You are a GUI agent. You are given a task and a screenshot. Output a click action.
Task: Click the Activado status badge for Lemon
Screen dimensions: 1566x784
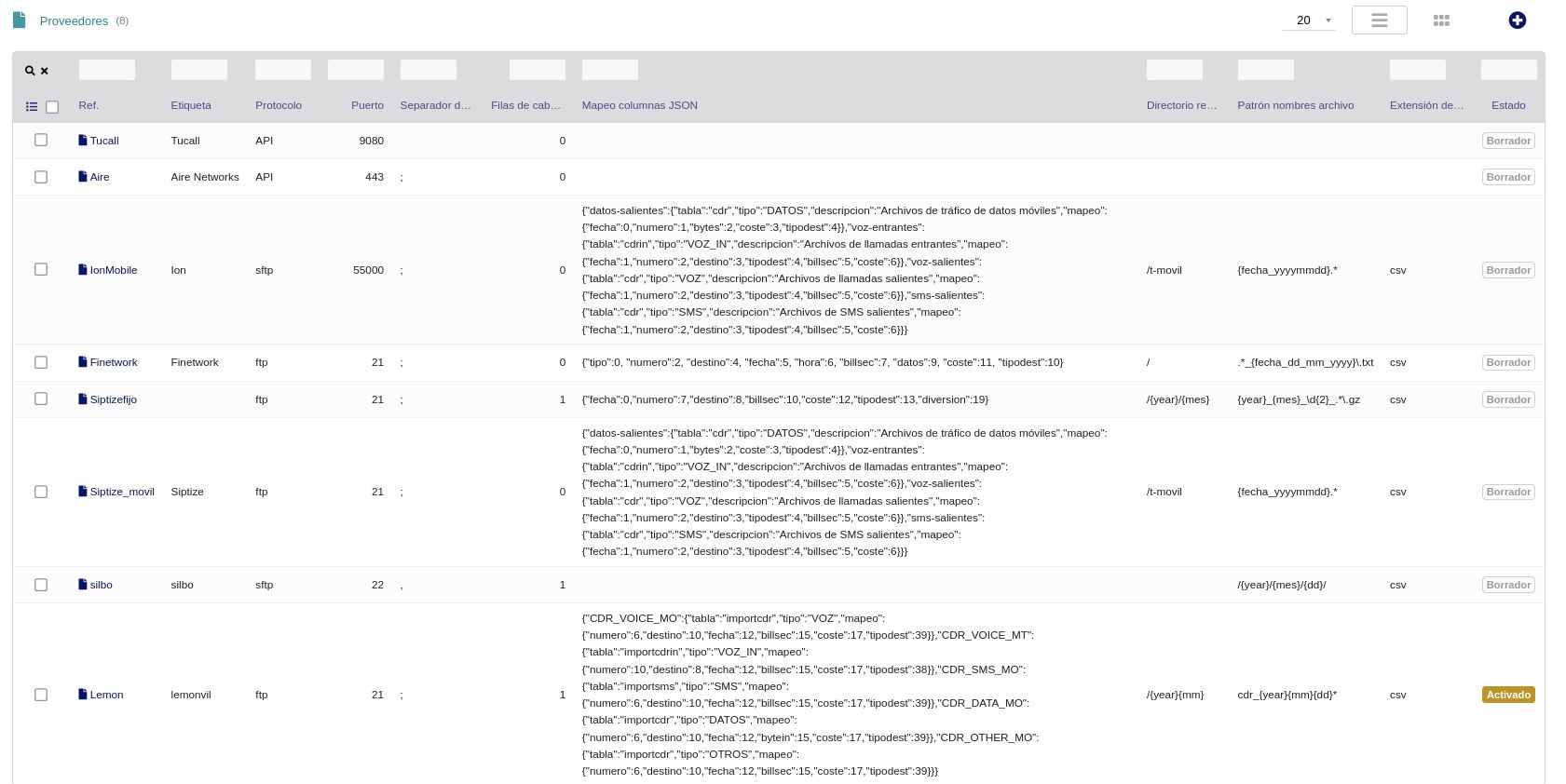point(1507,695)
